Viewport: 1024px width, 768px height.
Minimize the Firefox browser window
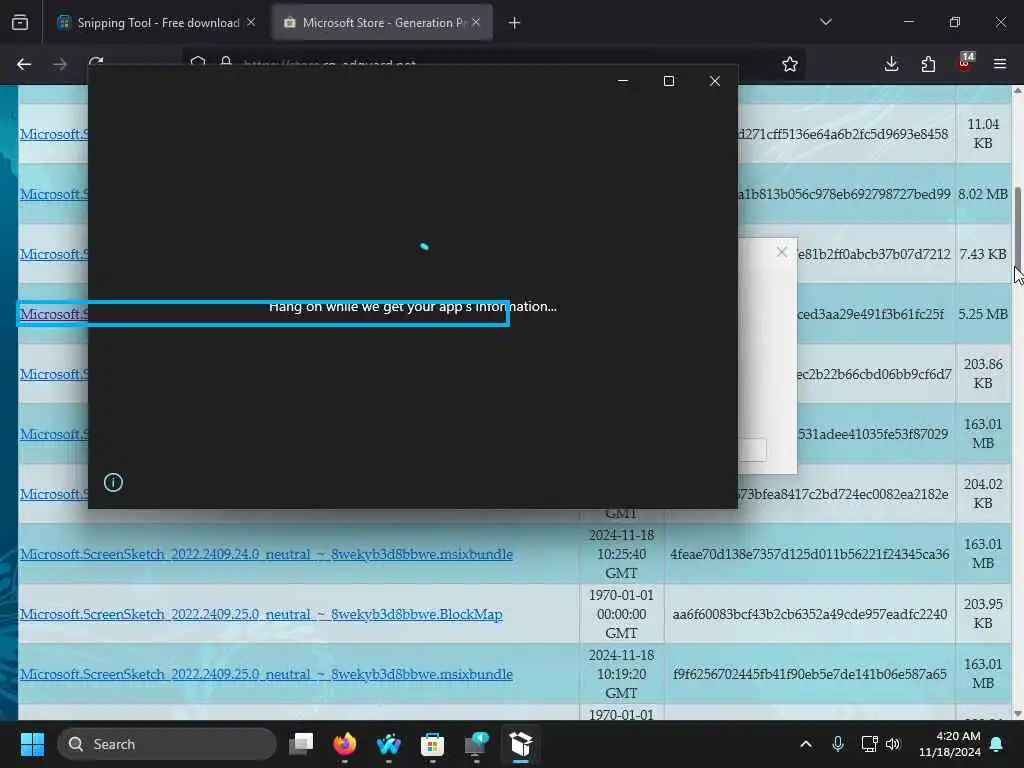point(908,22)
